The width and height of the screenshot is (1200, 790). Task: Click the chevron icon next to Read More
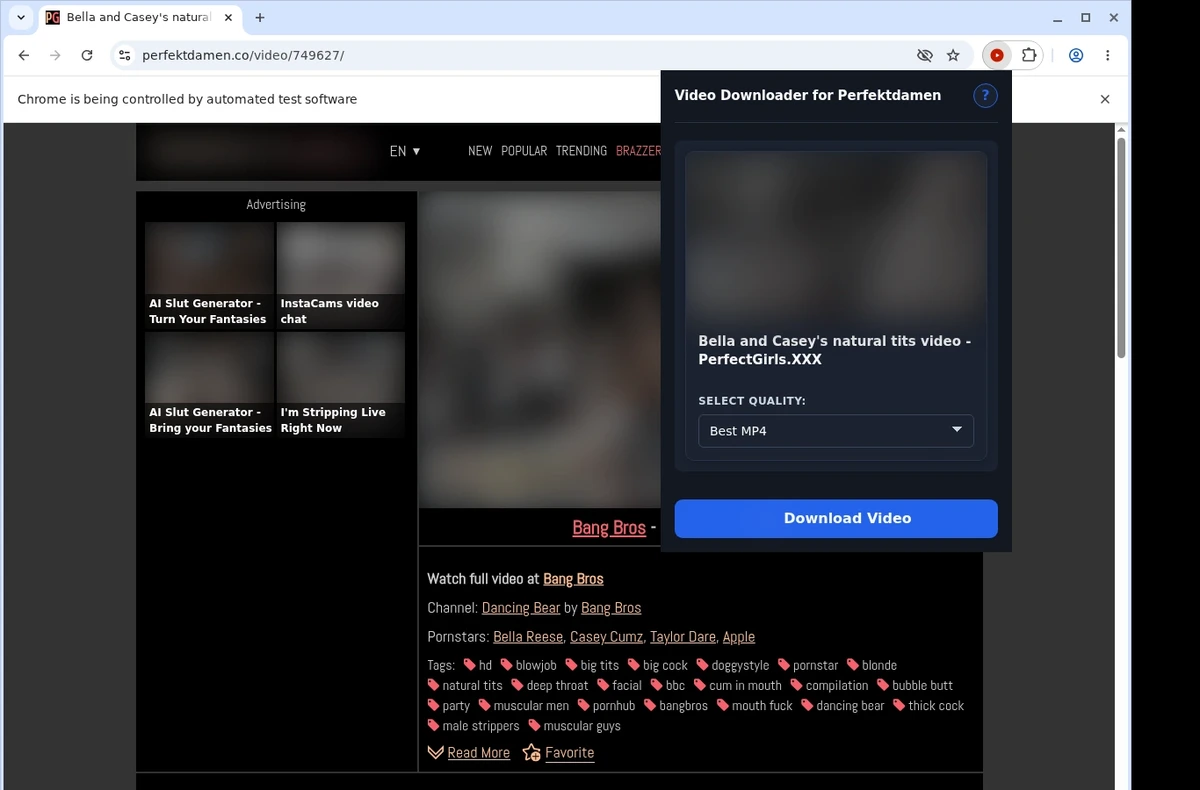coord(435,752)
